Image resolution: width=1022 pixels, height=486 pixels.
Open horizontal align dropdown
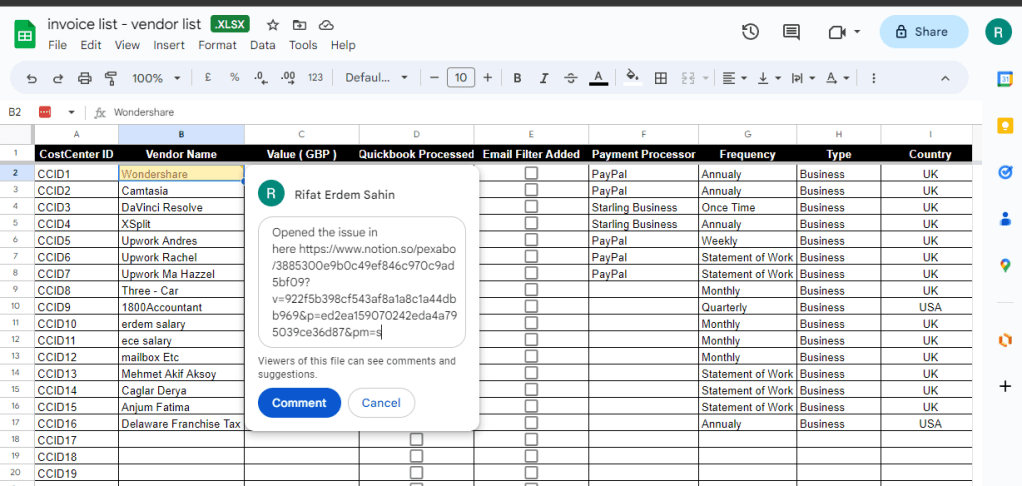point(734,78)
